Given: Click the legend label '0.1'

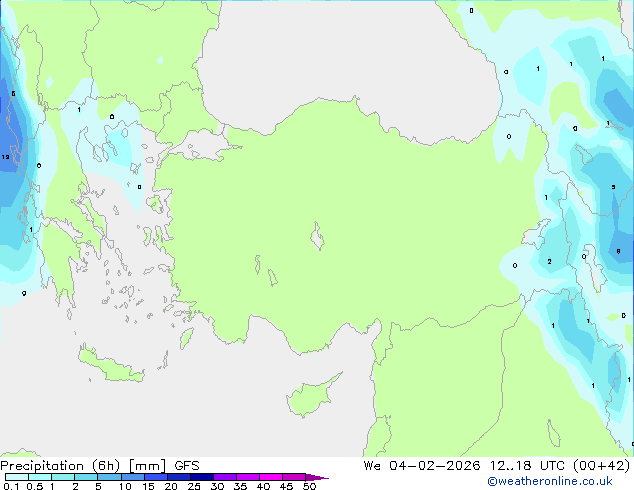Looking at the screenshot, I should (11, 486).
